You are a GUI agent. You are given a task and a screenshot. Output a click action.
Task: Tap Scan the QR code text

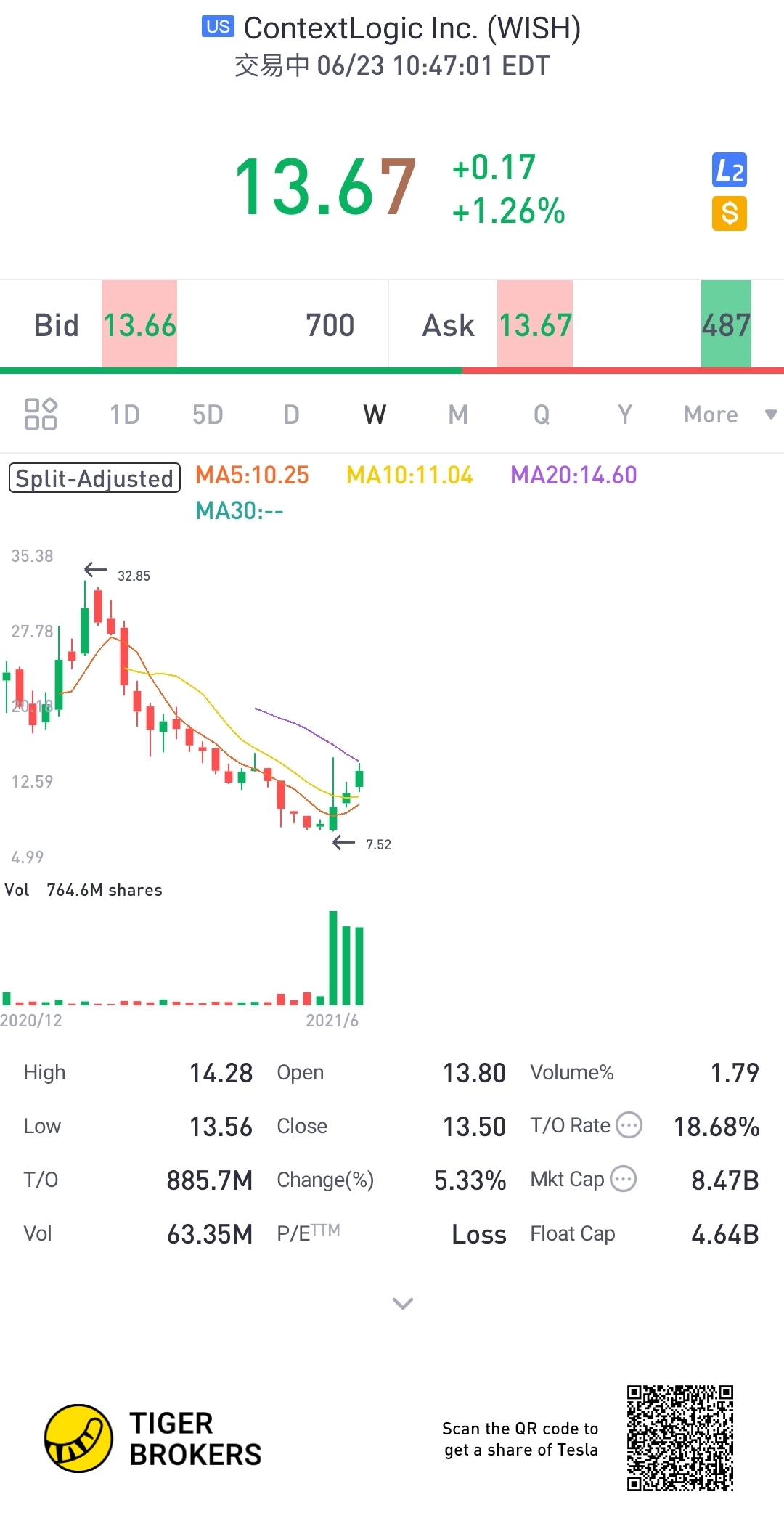coord(520,1439)
